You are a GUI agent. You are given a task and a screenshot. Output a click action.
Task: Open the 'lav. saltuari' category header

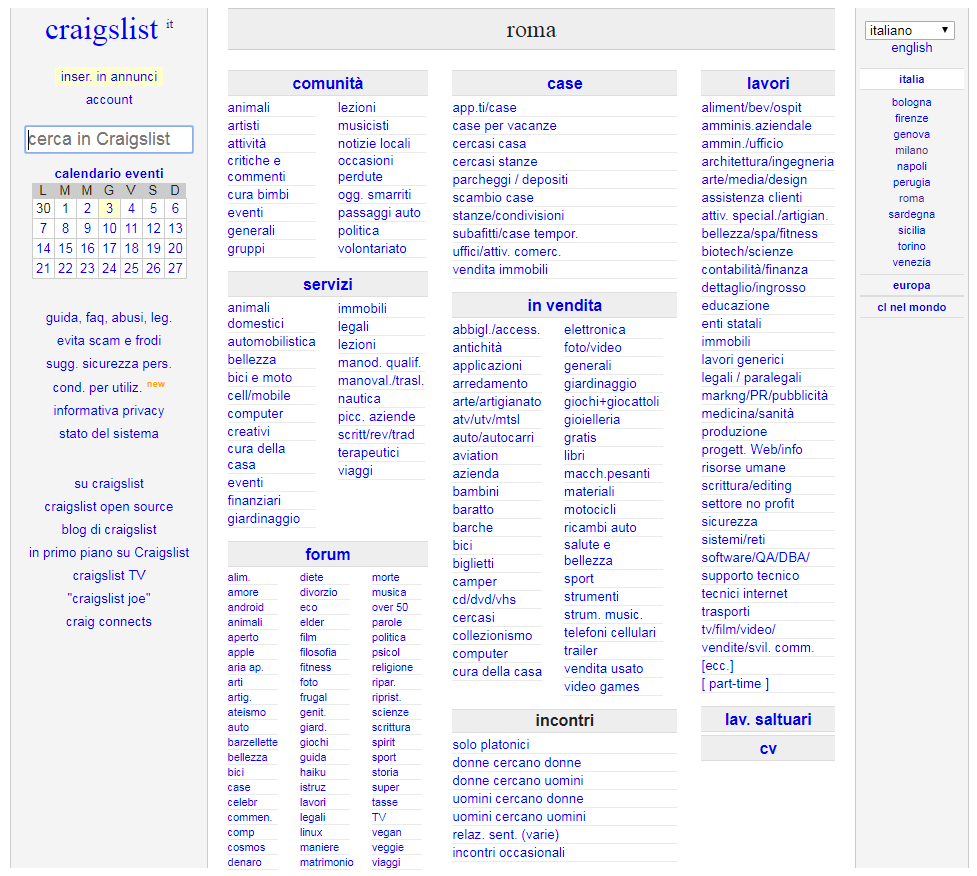(768, 720)
